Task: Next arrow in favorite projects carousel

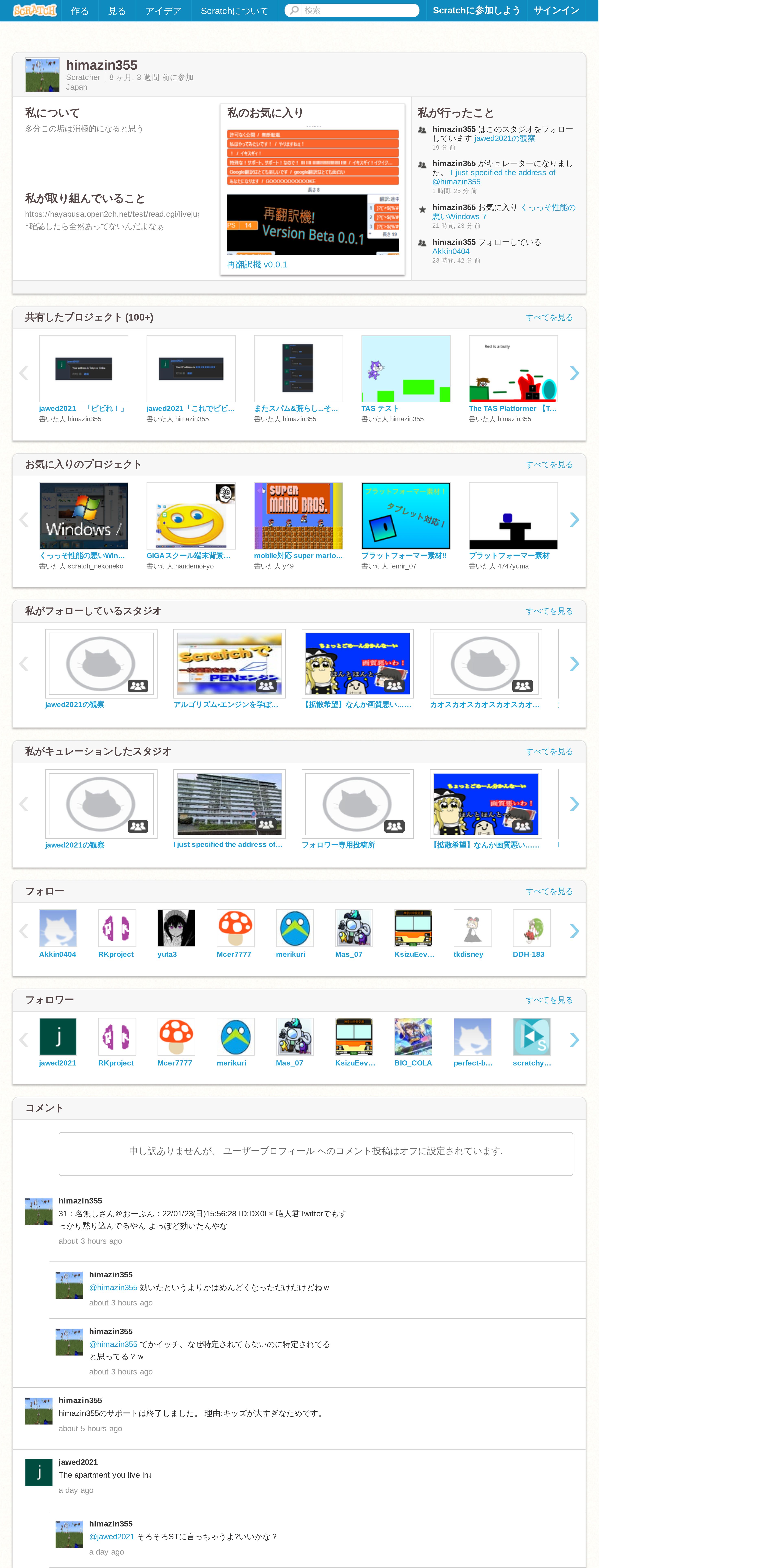Action: coord(574,520)
